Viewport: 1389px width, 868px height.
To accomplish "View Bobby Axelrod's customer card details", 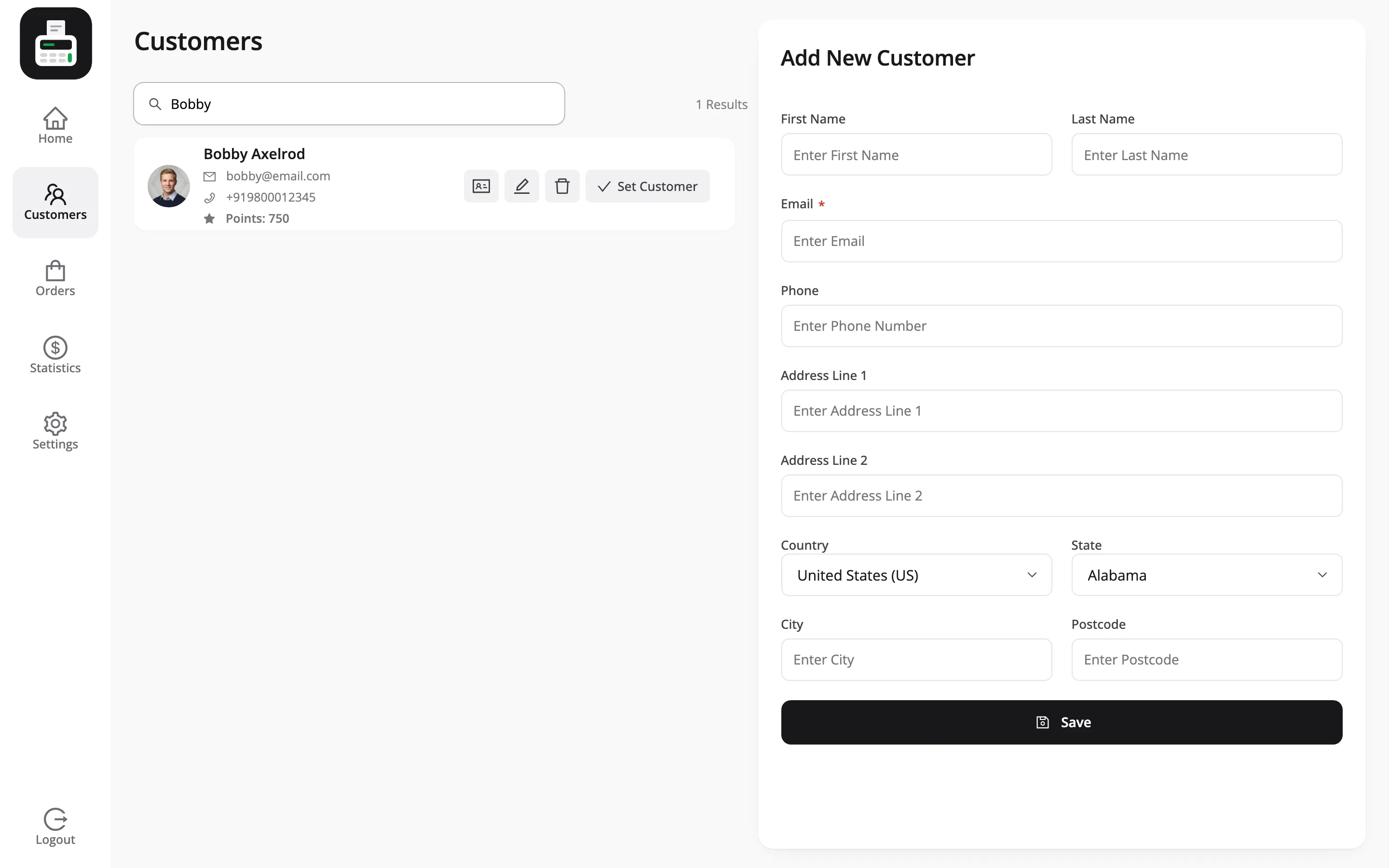I will coord(481,186).
